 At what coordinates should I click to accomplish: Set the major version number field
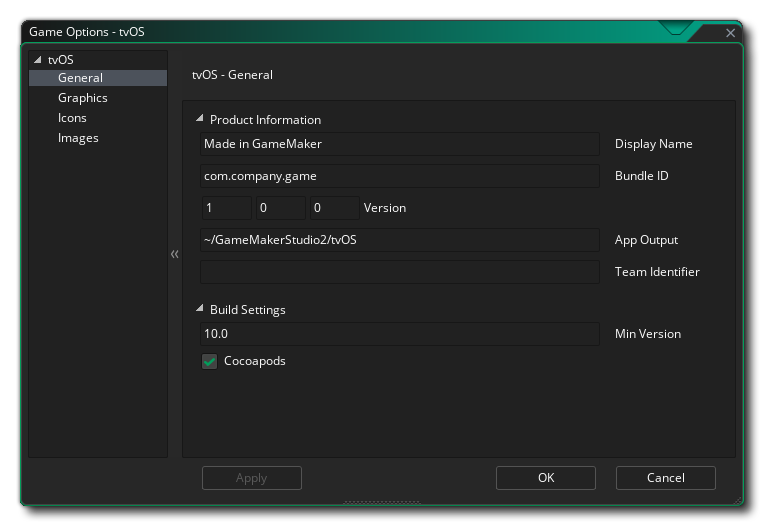pos(227,208)
